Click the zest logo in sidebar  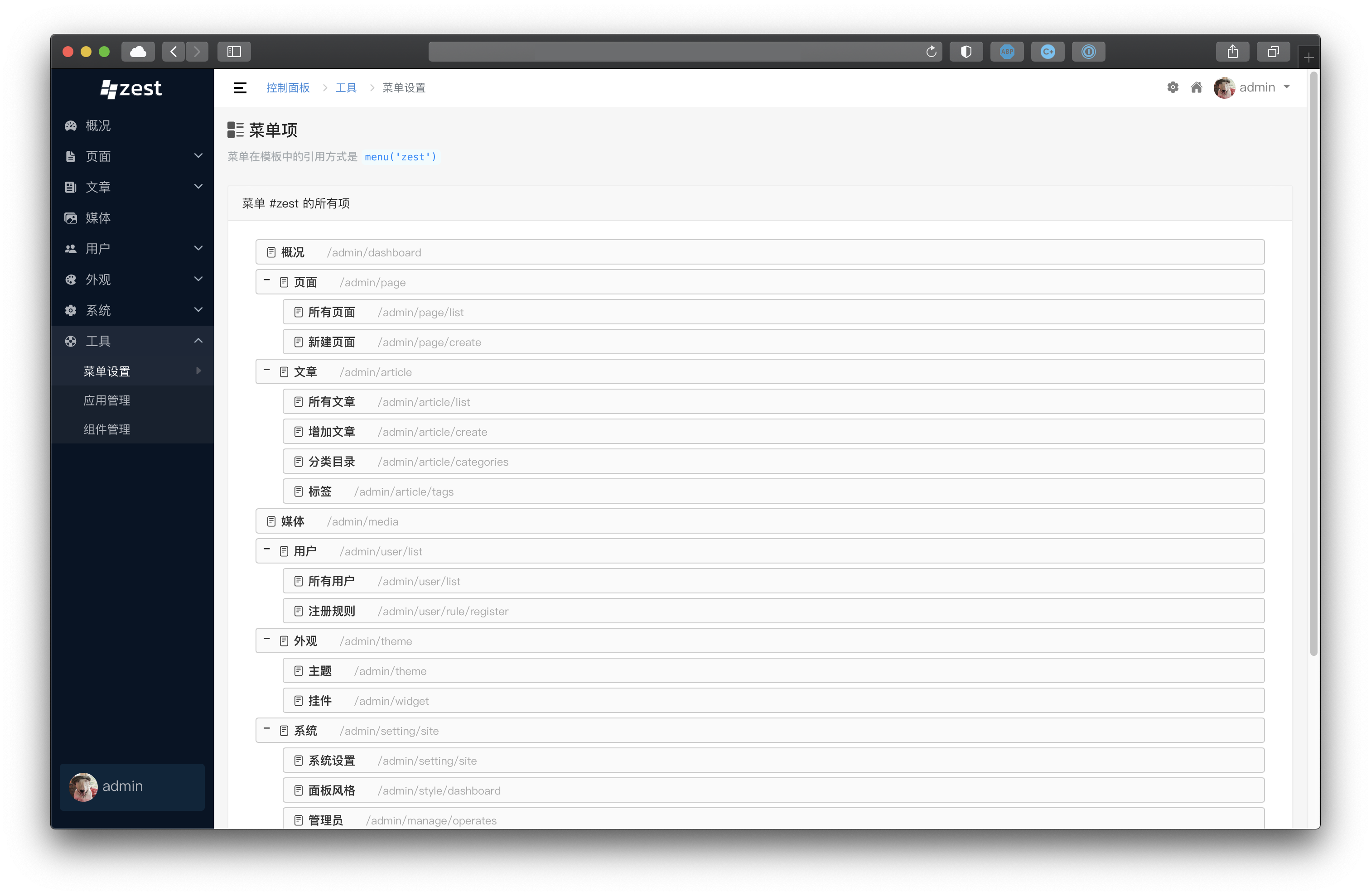tap(131, 88)
